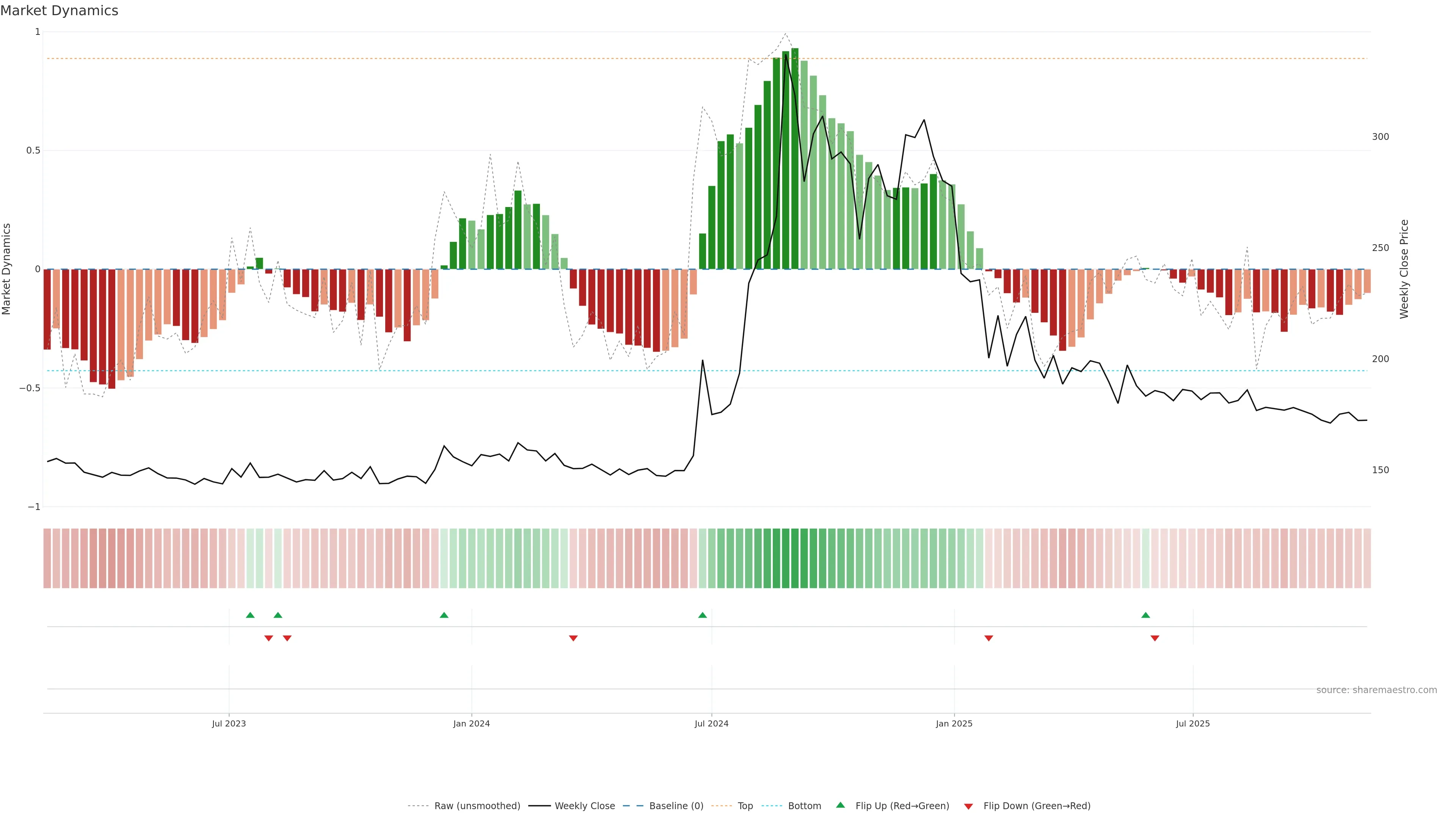1456x819 pixels.
Task: Click the Flip Down red triangle legend icon
Action: click(968, 806)
